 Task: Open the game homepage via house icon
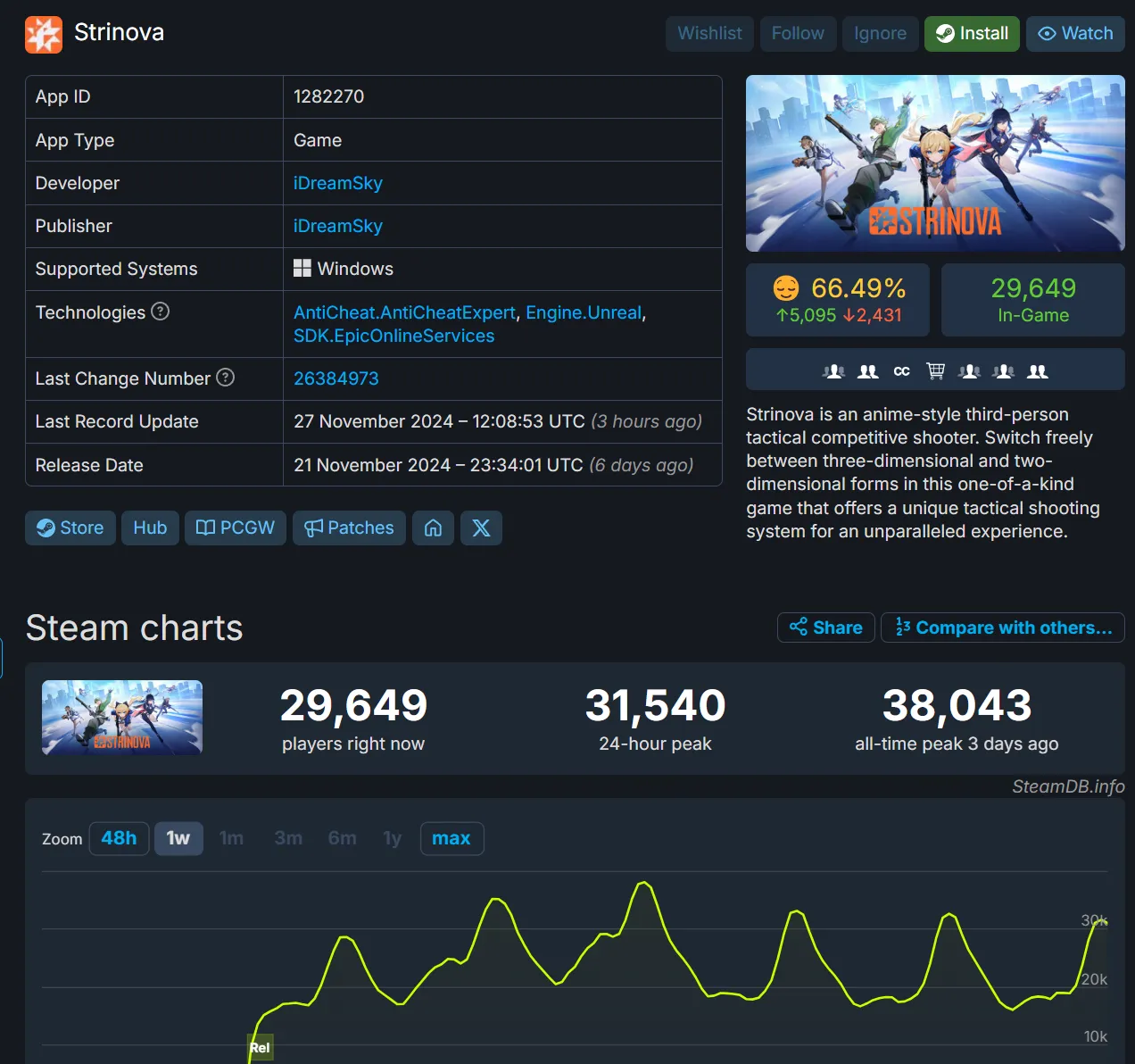click(x=433, y=528)
